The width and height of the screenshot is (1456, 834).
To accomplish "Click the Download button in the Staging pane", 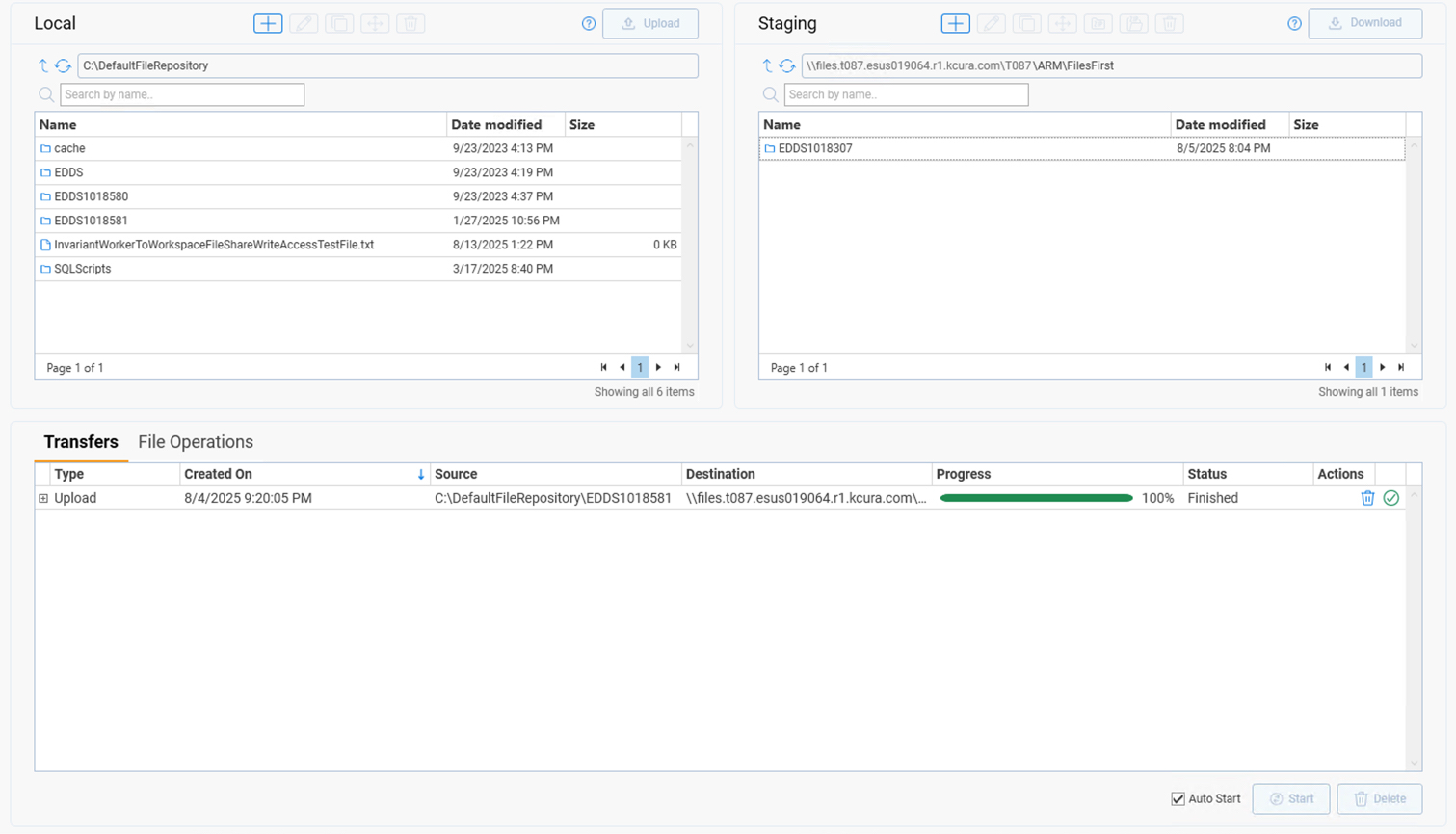I will (x=1364, y=24).
